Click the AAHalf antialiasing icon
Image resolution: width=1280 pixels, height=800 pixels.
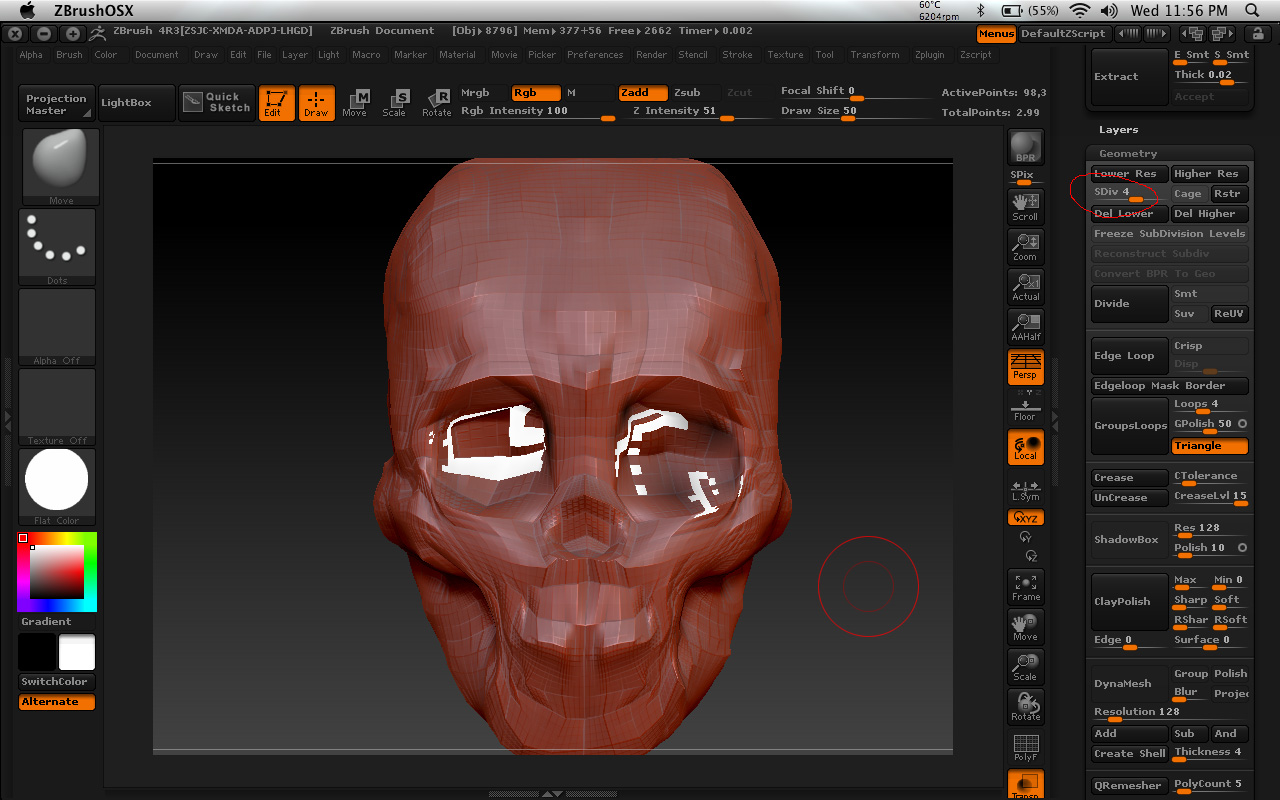click(x=1026, y=327)
